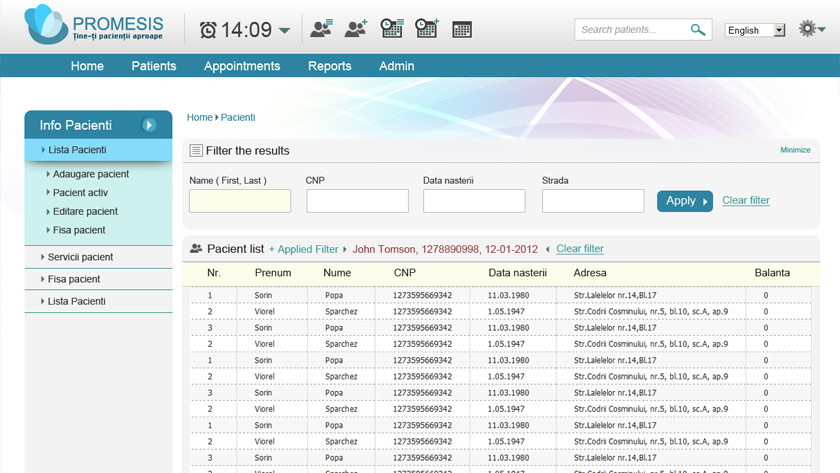Screen dimensions: 840x473
Task: Click the add patient icon with plus
Action: [x=356, y=28]
